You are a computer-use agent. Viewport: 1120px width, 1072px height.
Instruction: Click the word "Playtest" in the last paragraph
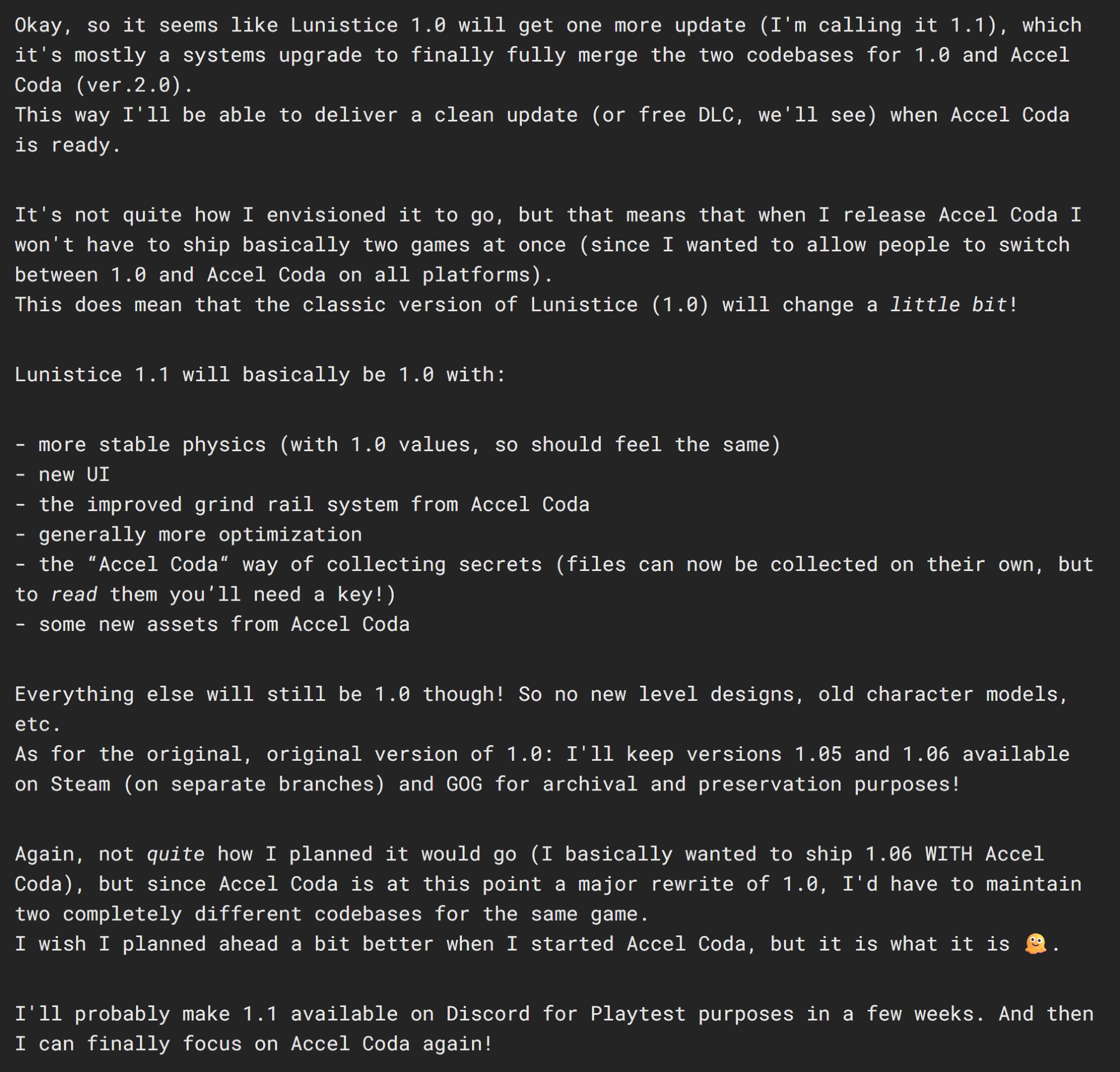click(x=637, y=1014)
